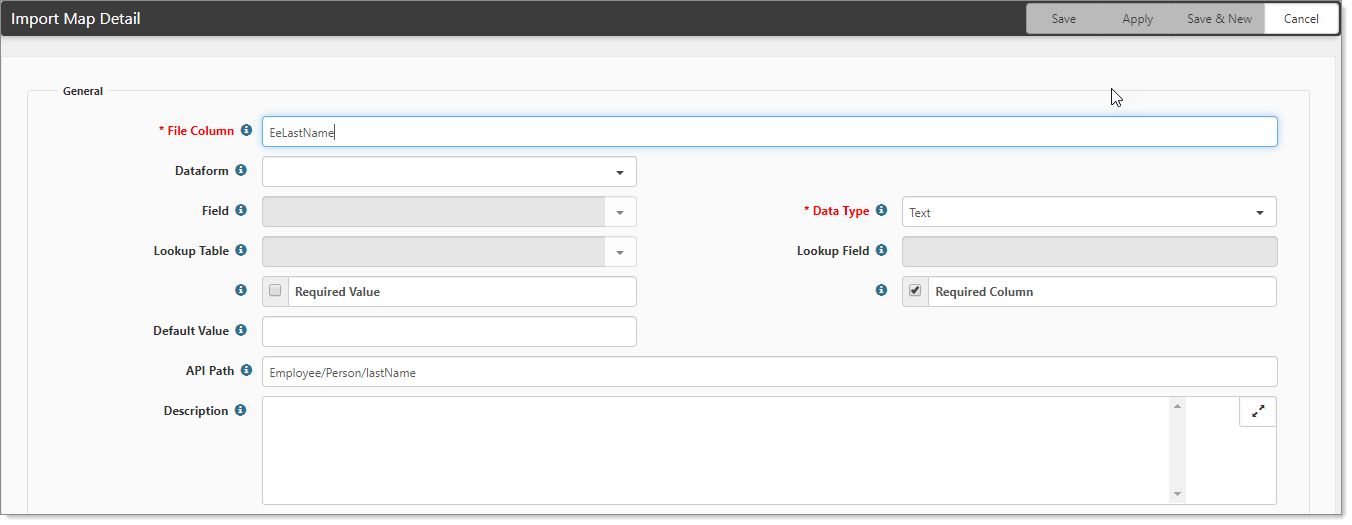Click the Description scrollbar up arrow
1352x525 pixels.
1178,406
